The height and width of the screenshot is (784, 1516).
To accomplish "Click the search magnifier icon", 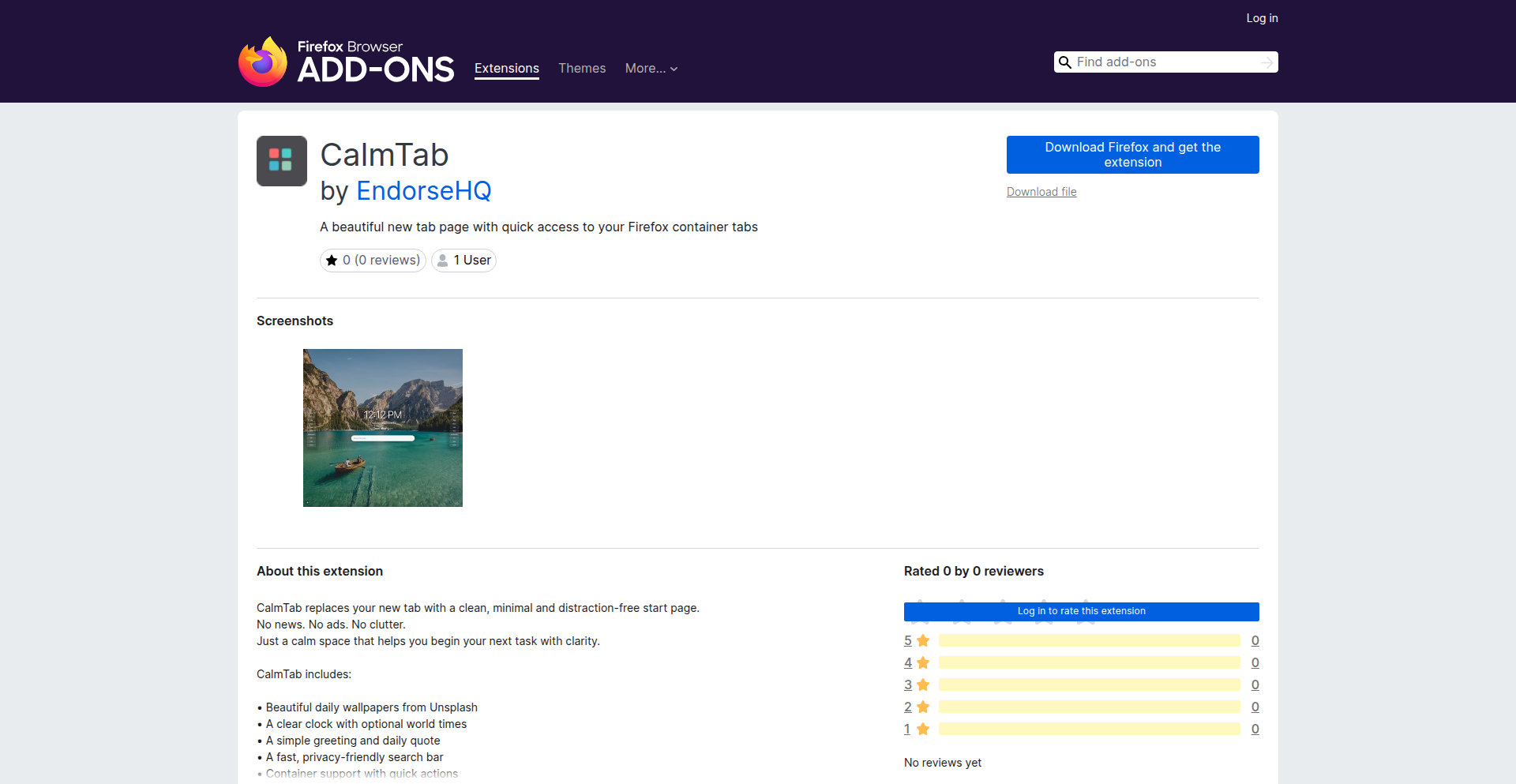I will (1066, 62).
